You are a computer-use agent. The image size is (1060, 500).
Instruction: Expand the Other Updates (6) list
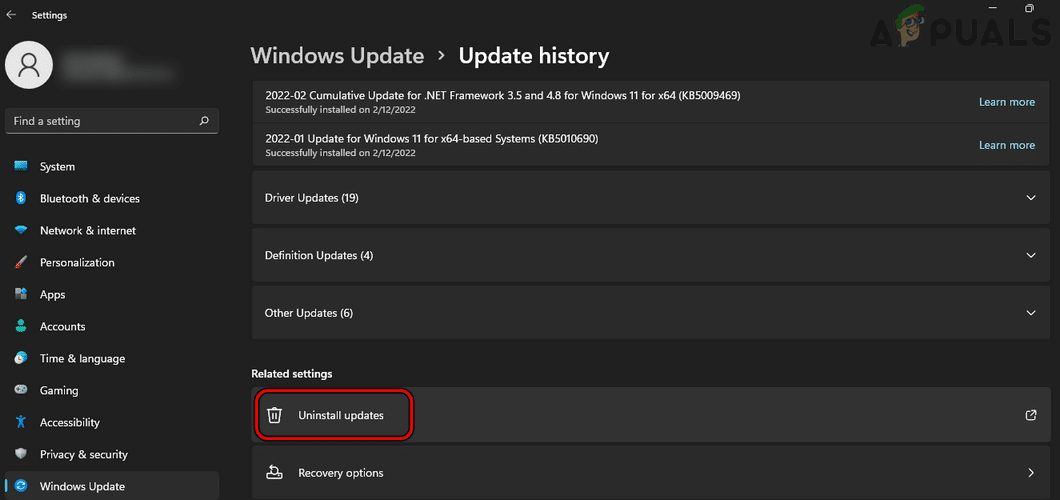click(1031, 313)
